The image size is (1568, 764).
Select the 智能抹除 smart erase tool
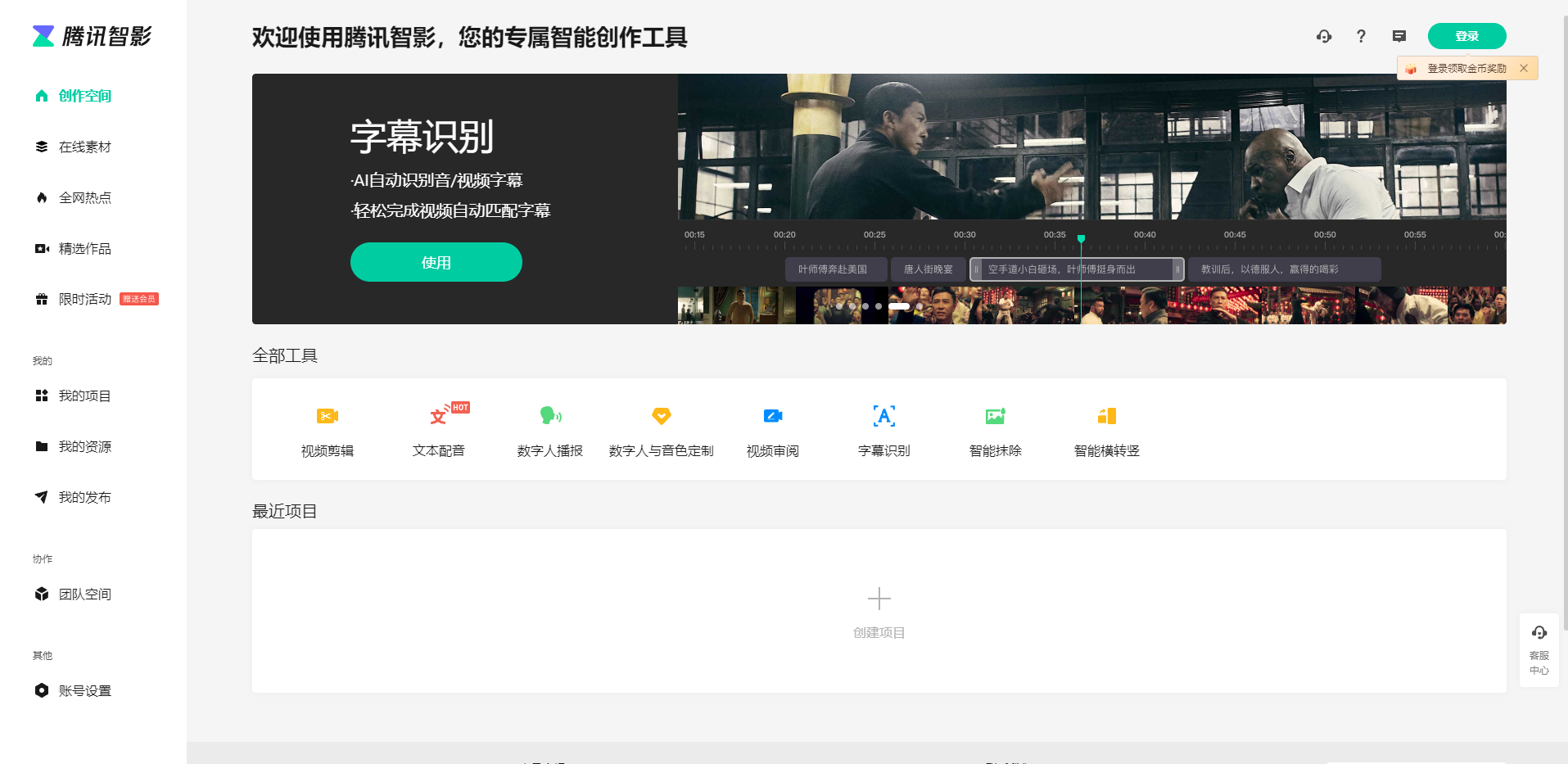[x=995, y=429]
